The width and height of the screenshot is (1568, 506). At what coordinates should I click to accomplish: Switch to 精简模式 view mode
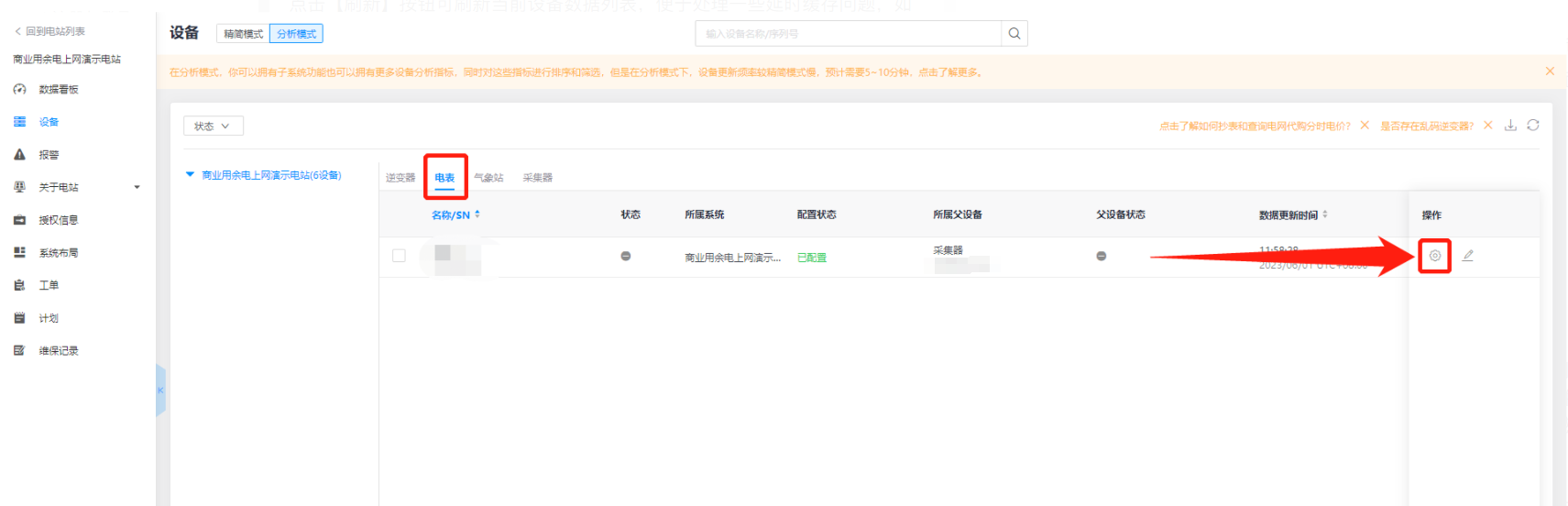tap(243, 34)
